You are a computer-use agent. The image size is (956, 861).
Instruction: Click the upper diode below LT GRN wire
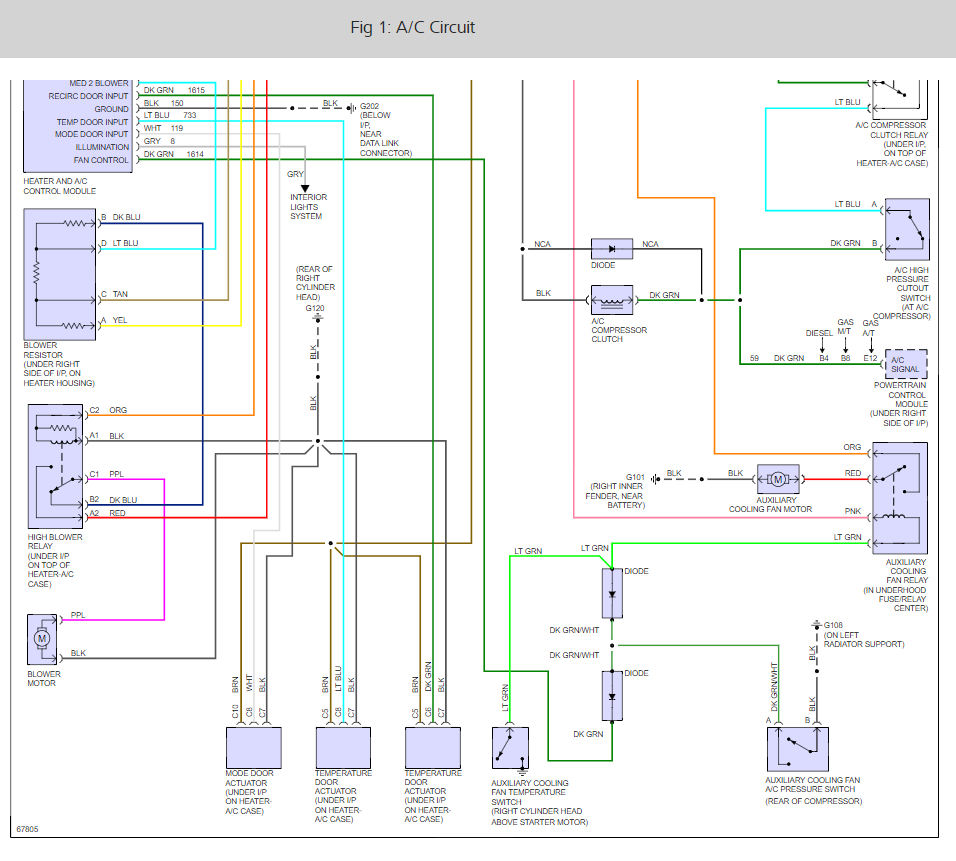pyautogui.click(x=612, y=593)
